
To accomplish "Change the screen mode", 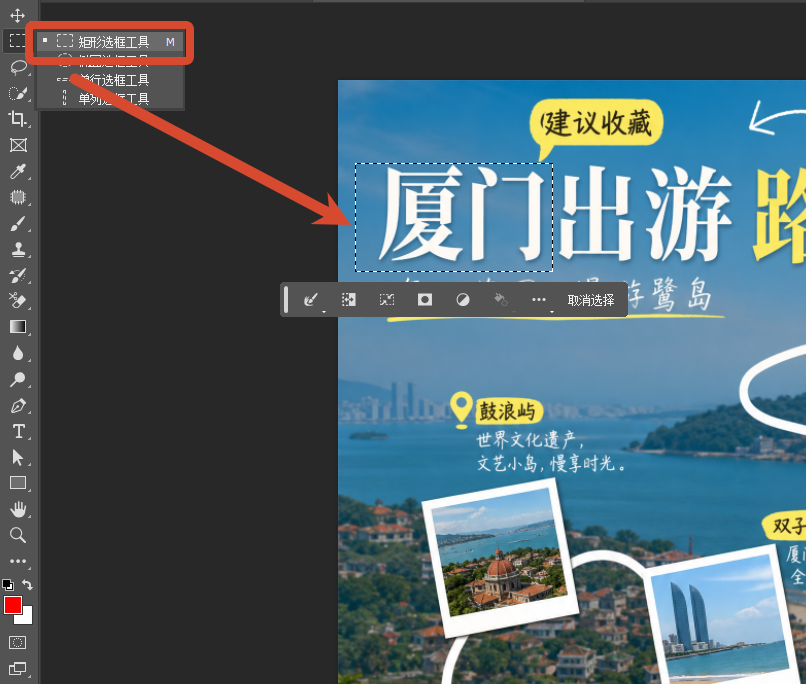I will pyautogui.click(x=17, y=669).
